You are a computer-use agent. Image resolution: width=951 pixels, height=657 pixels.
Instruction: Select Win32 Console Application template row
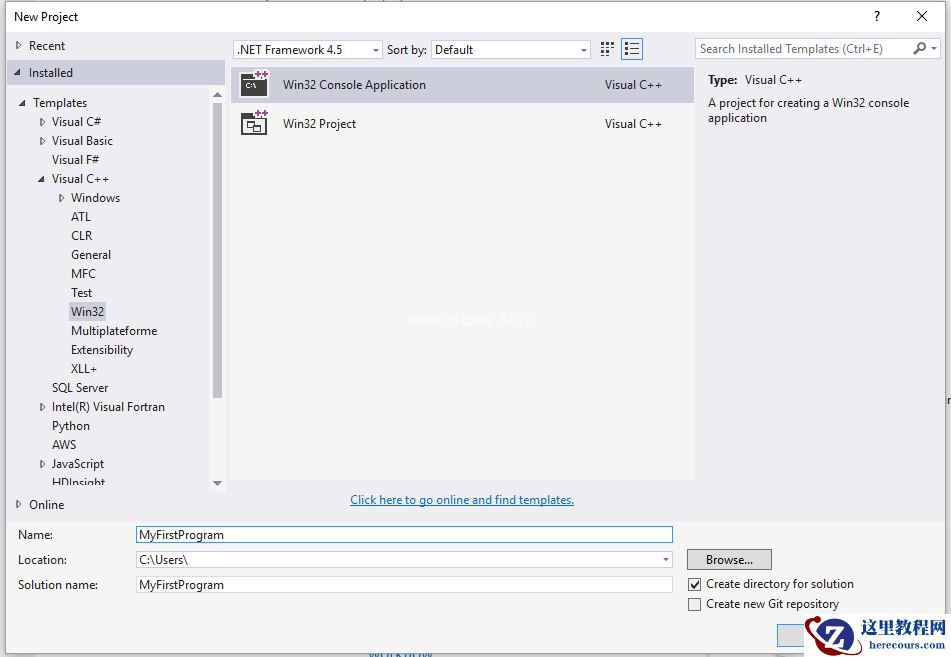pyautogui.click(x=462, y=85)
